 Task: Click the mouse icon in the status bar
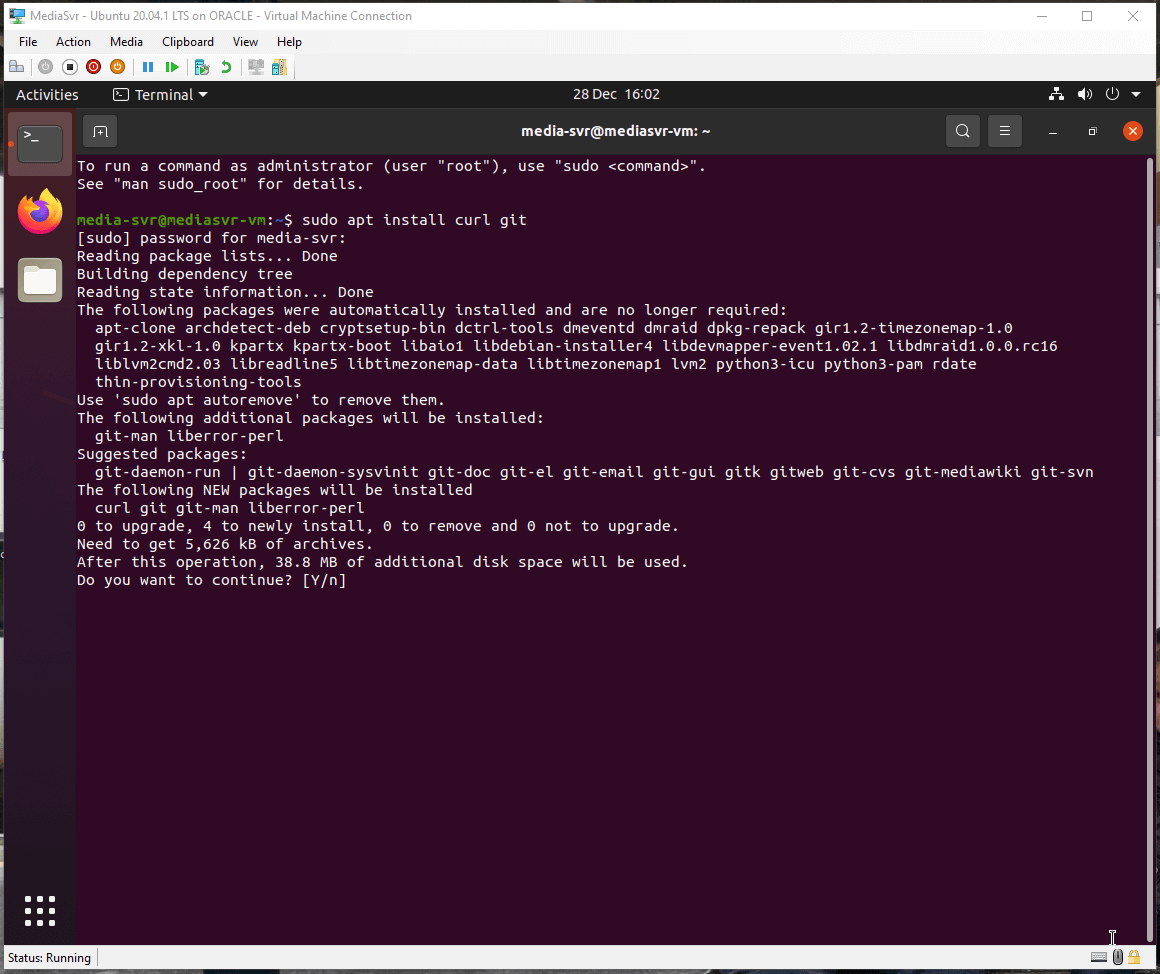pos(1118,957)
